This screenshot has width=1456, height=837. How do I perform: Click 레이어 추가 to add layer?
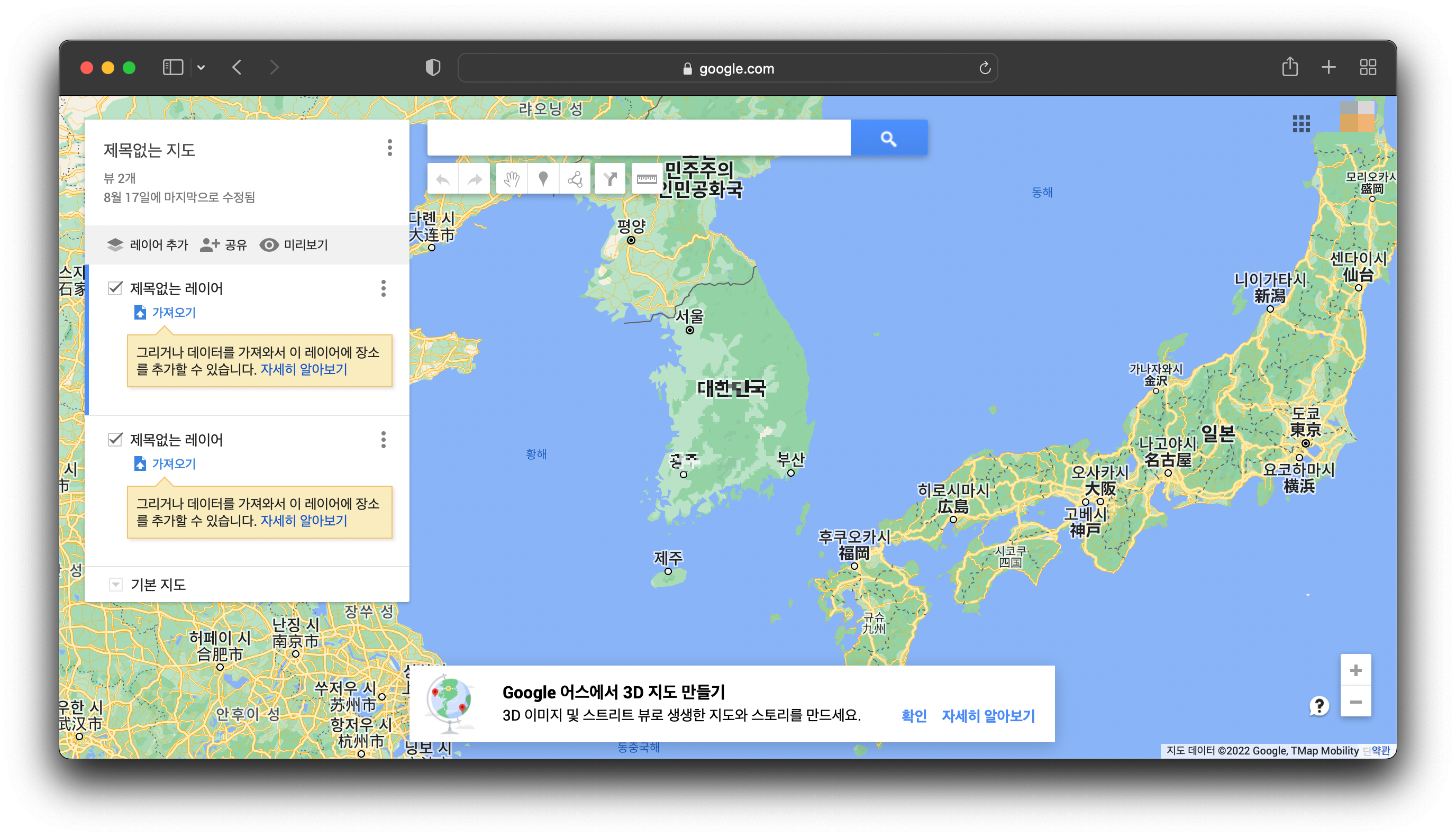coord(148,245)
